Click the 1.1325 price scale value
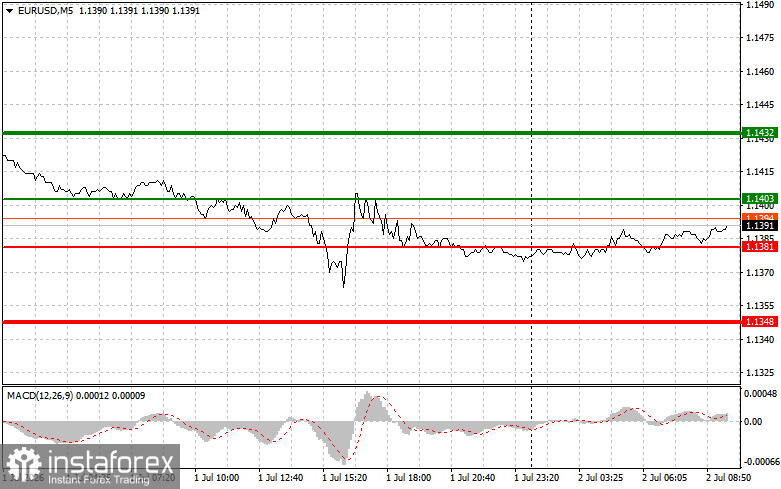The image size is (781, 489). coord(760,373)
